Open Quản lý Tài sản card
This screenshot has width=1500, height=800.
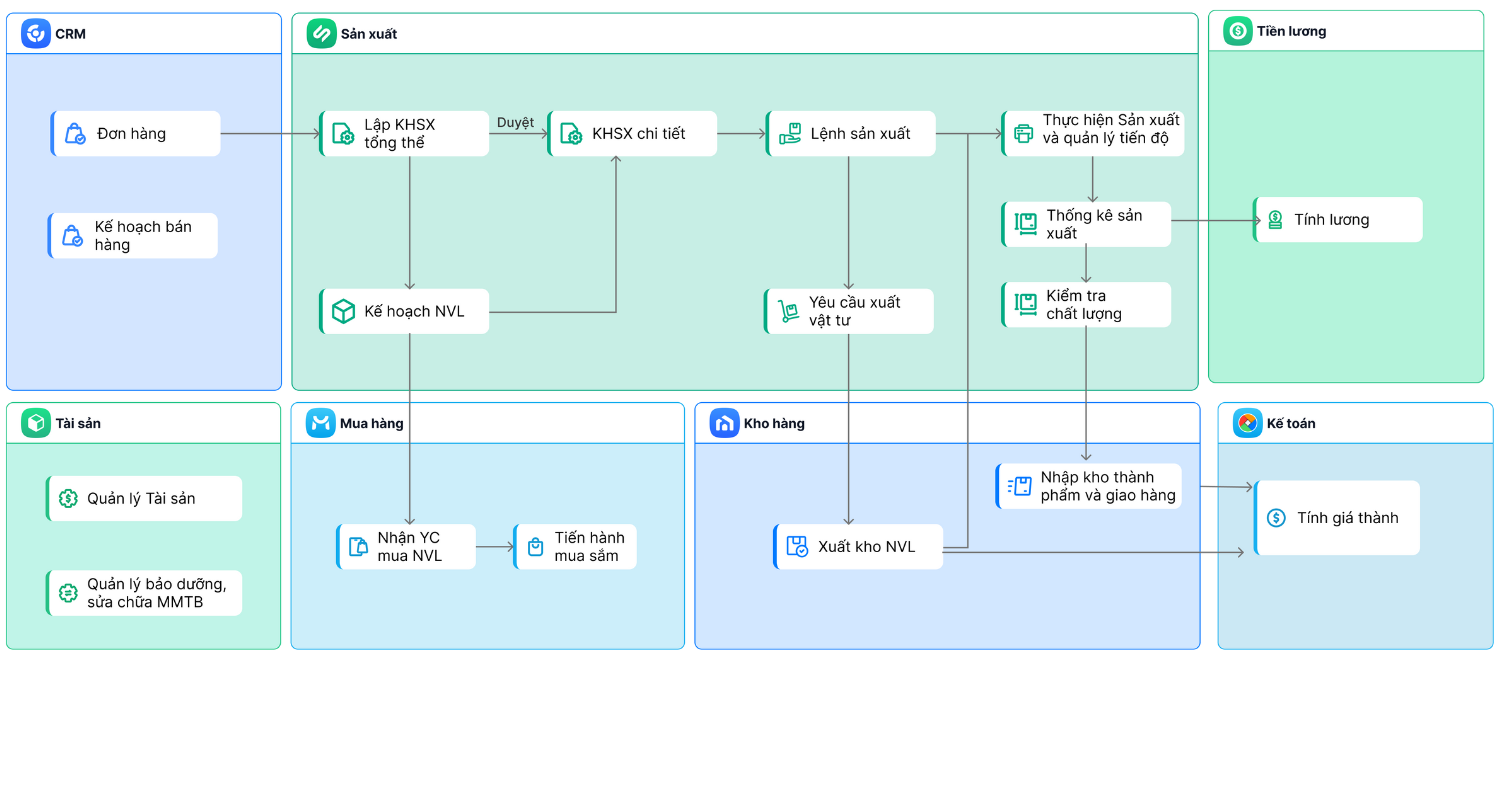145,498
